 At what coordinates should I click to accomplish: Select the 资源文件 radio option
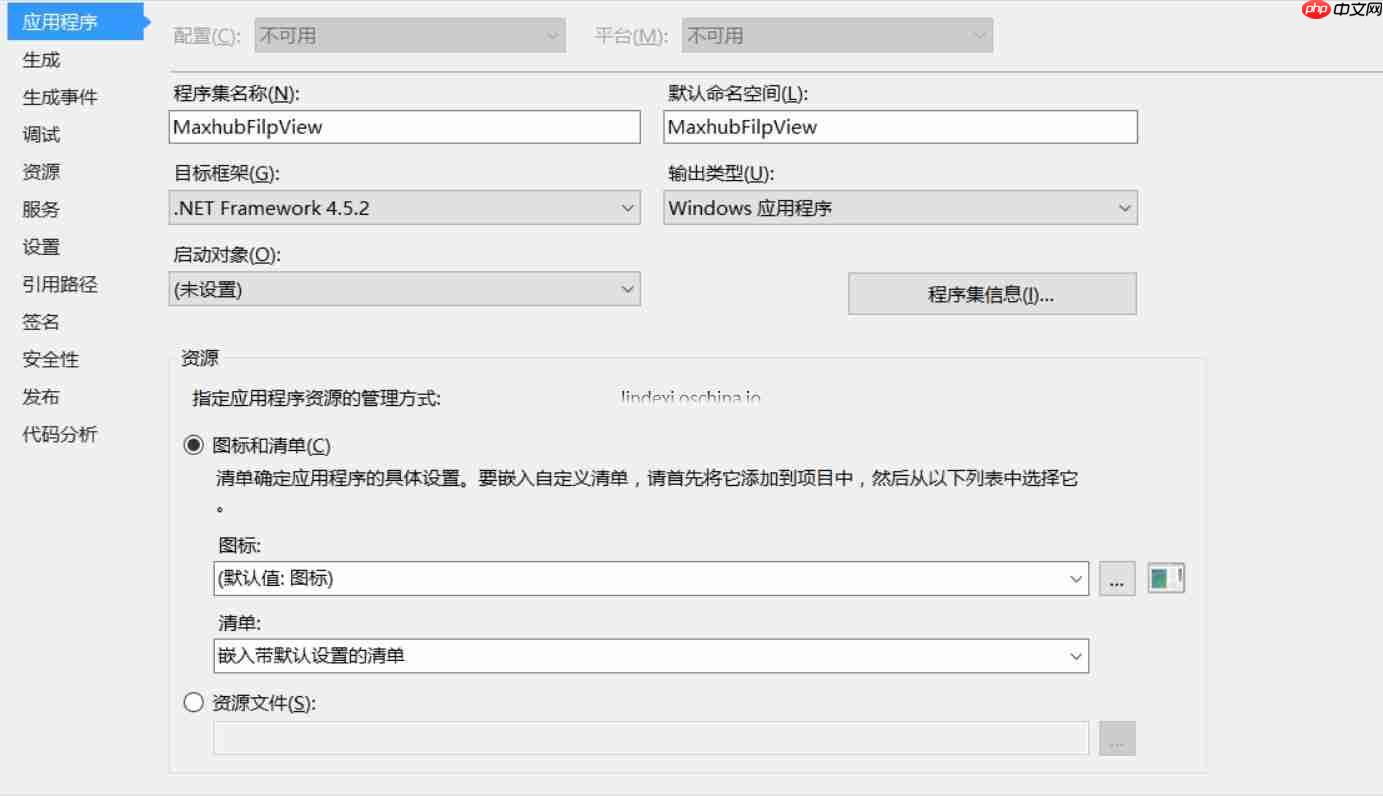tap(193, 702)
